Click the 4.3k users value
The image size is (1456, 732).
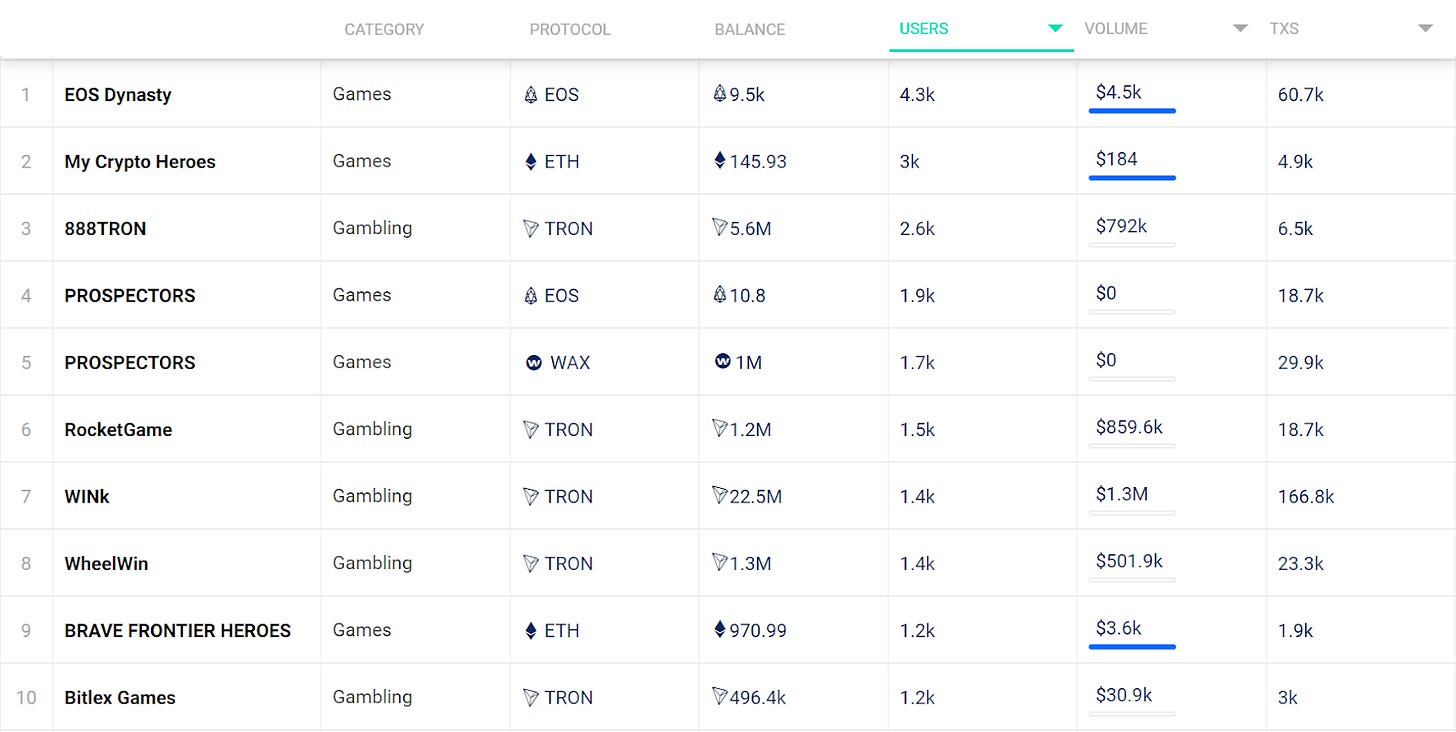[917, 95]
